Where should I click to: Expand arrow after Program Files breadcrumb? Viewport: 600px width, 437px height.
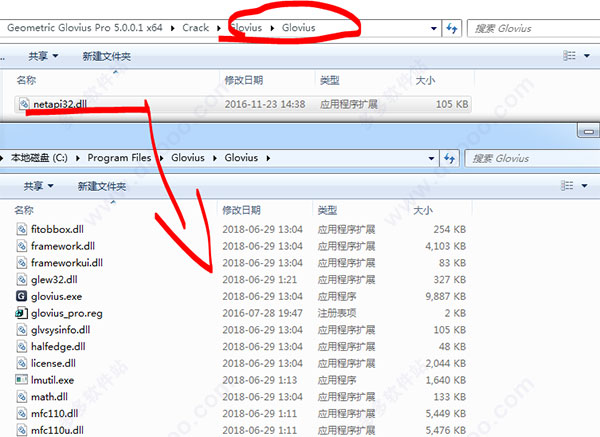(x=161, y=158)
